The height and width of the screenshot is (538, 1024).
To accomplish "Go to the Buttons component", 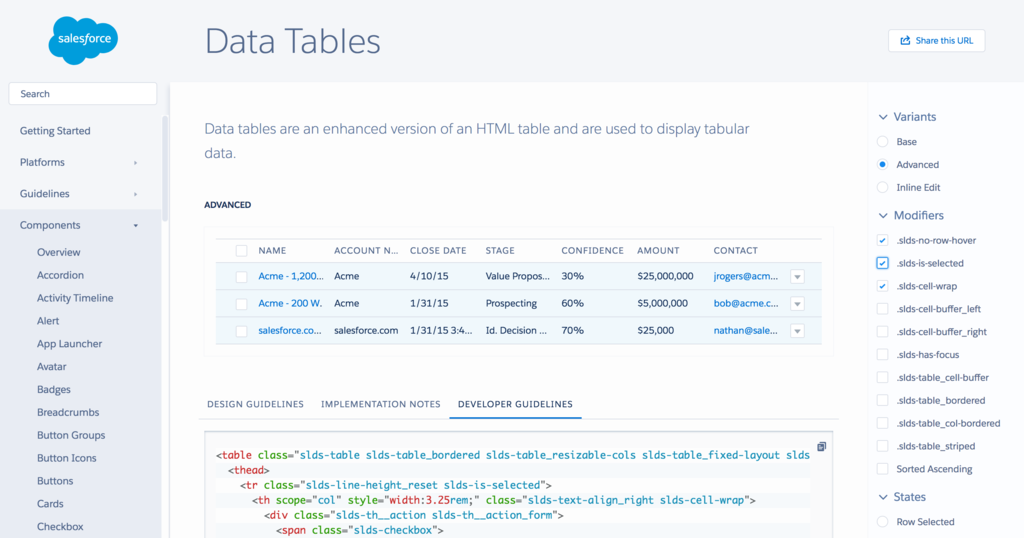I will pyautogui.click(x=55, y=481).
